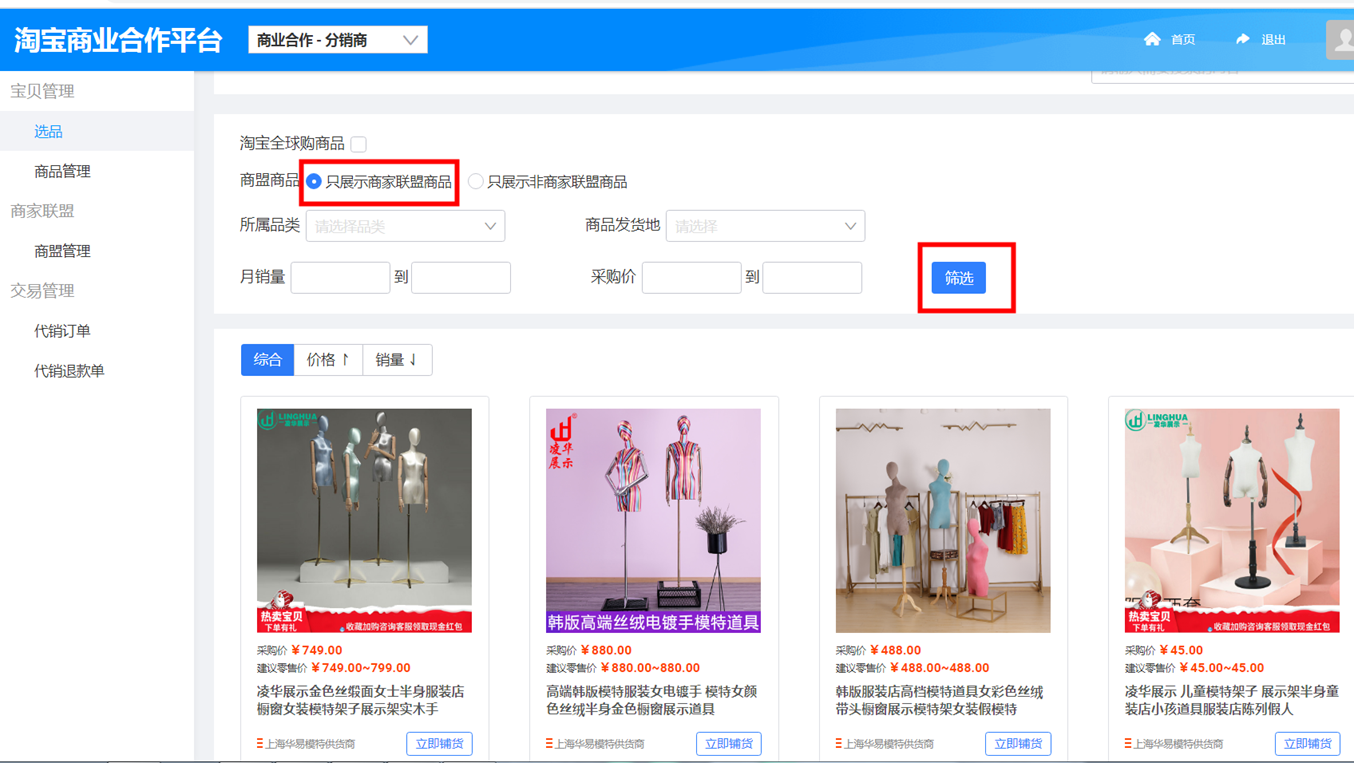1354x763 pixels.
Task: Click the exit arrow icon beside 退出
Action: coord(1243,39)
